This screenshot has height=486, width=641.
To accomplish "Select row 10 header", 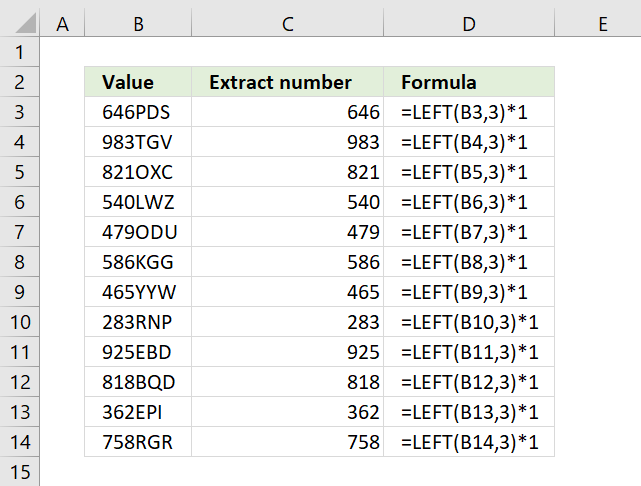I will tap(19, 322).
